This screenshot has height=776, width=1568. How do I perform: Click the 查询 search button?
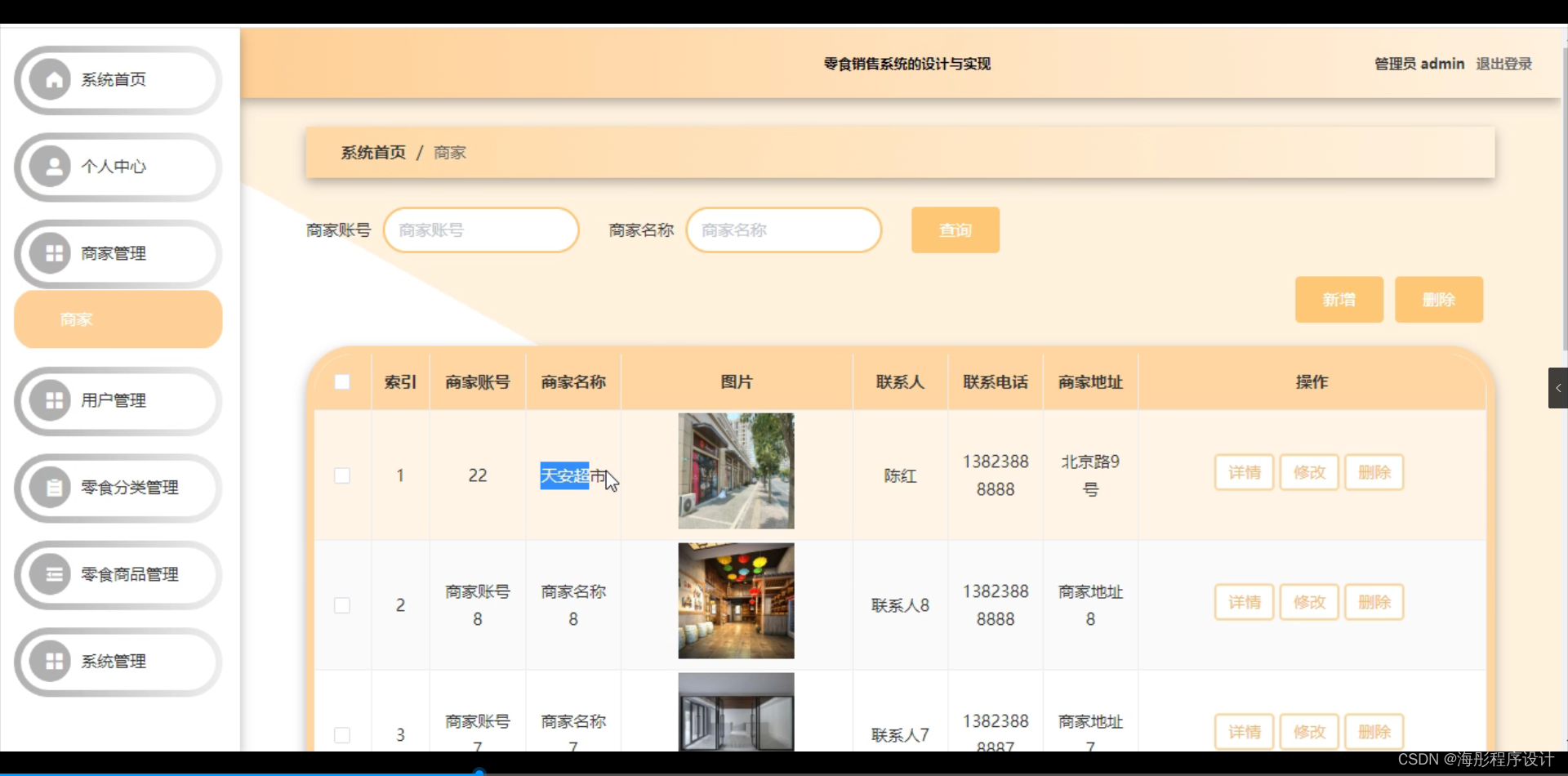(954, 230)
